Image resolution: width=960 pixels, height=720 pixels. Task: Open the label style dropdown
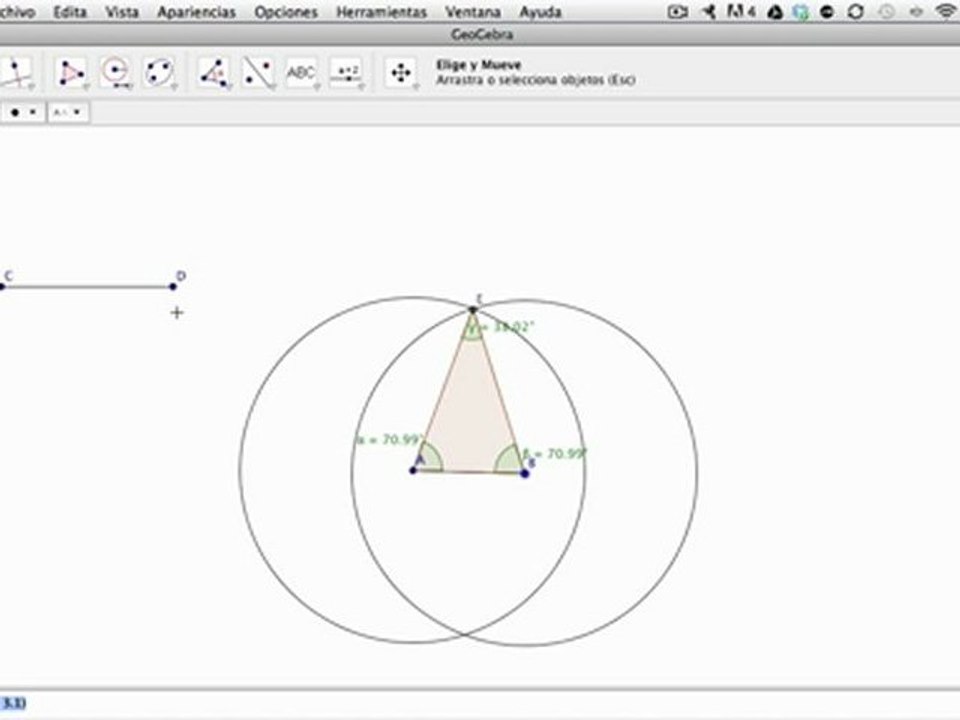(68, 112)
